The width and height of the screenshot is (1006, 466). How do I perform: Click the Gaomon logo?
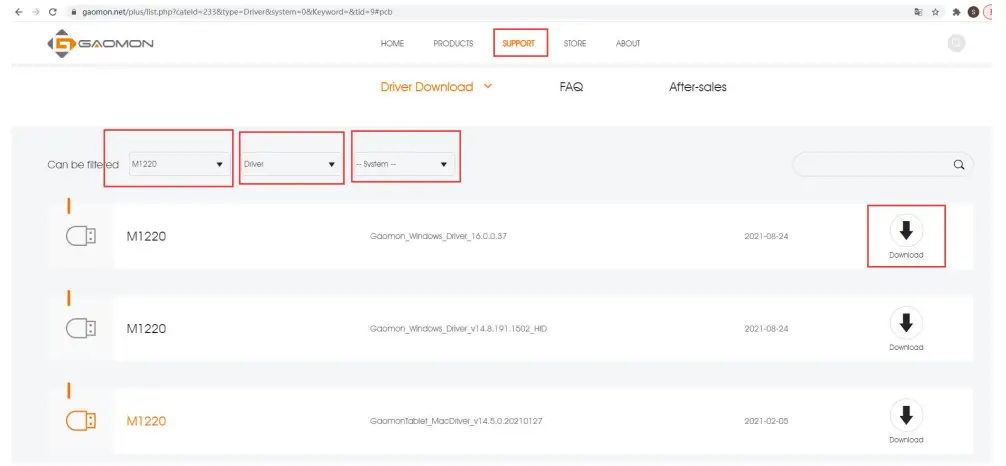[100, 44]
